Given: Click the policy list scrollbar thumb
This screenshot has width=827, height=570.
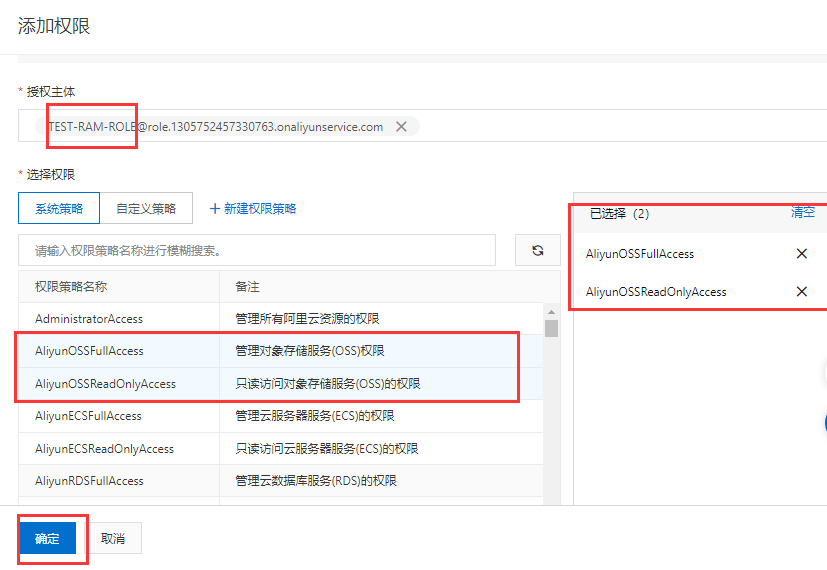Looking at the screenshot, I should click(551, 328).
